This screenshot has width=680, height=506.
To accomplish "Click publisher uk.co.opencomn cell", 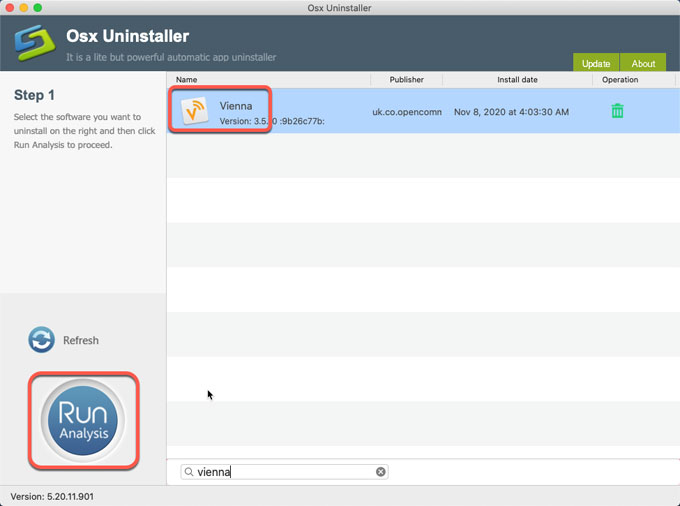I will pos(407,112).
